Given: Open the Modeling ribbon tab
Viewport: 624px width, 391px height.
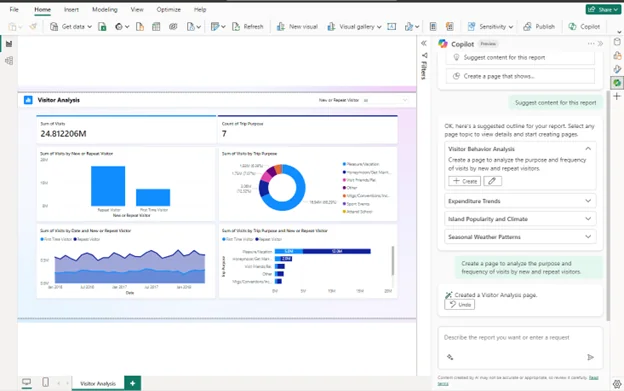Looking at the screenshot, I should click(105, 10).
